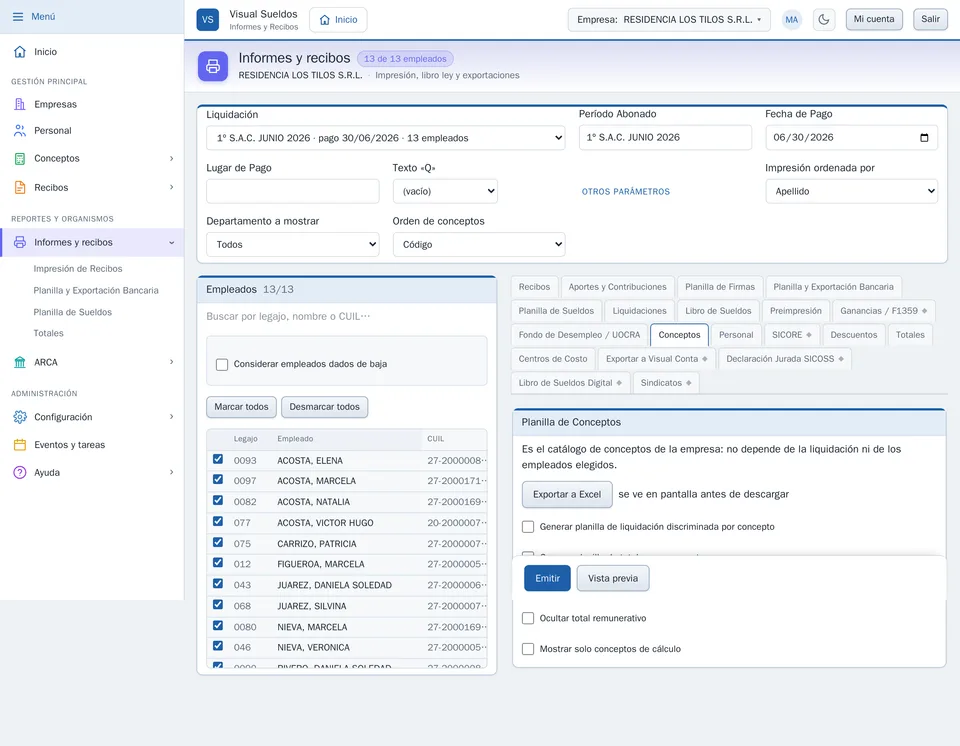Screen dimensions: 960x746
Task: Click the Desmarcar todos button
Action: [x=324, y=407]
